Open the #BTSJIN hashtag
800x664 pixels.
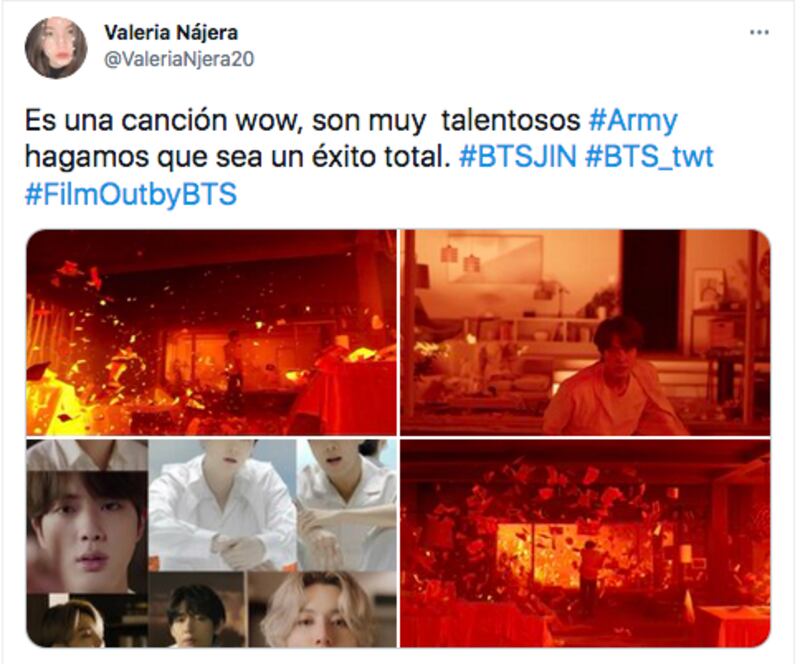[x=517, y=157]
